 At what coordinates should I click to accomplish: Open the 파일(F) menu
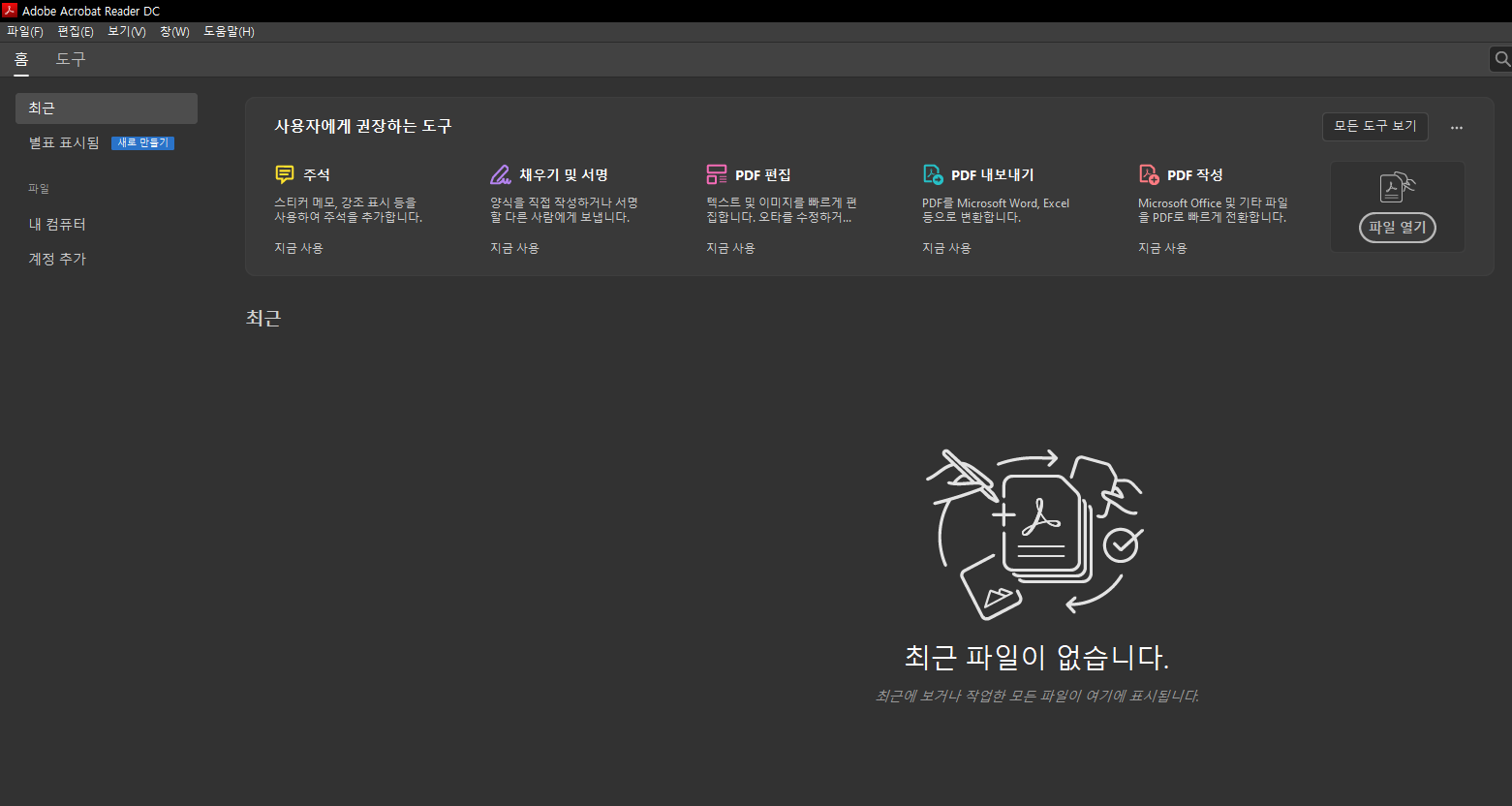(x=25, y=32)
